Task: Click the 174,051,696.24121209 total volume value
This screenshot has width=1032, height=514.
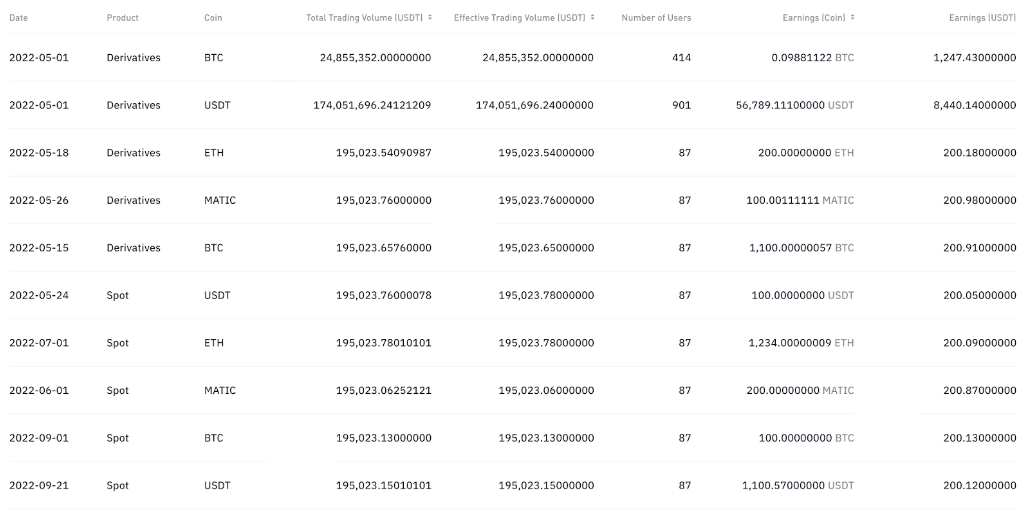Action: point(372,105)
